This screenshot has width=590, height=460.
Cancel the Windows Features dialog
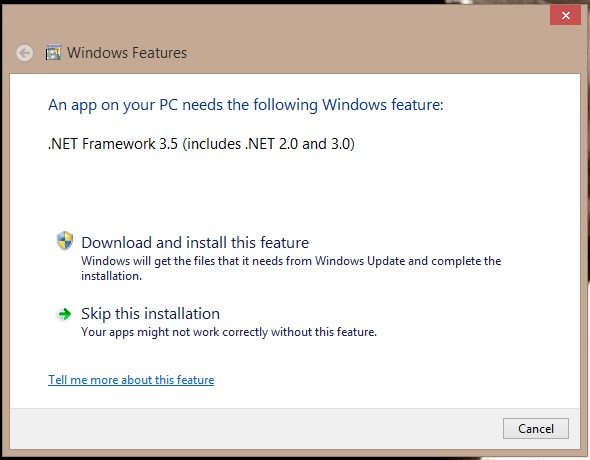click(x=536, y=428)
